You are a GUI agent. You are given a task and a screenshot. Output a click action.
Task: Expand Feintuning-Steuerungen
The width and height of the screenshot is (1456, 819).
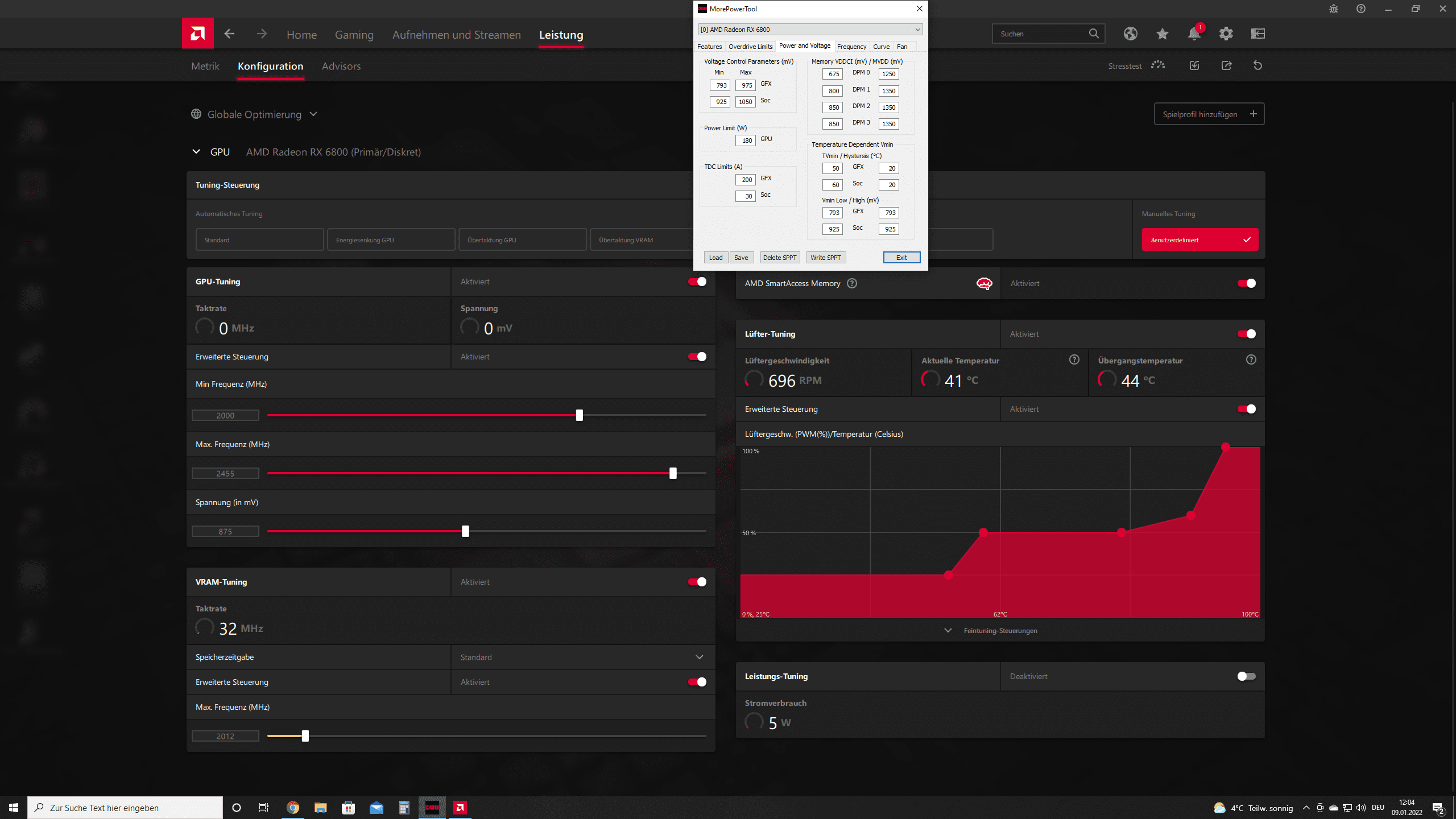point(992,631)
